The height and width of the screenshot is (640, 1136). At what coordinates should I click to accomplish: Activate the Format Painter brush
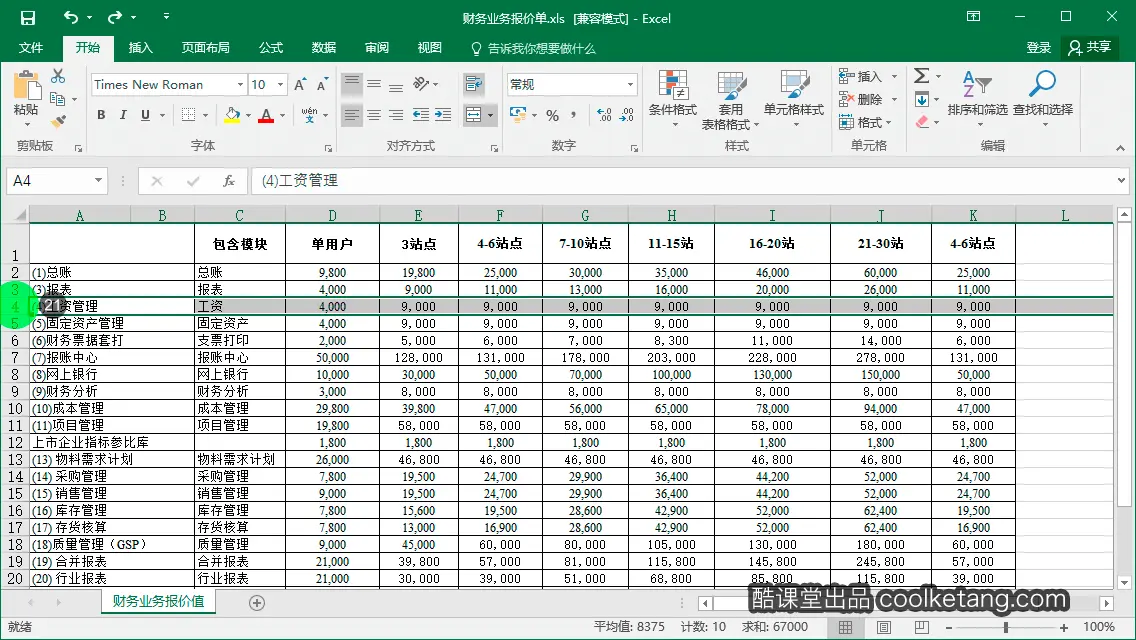(59, 121)
